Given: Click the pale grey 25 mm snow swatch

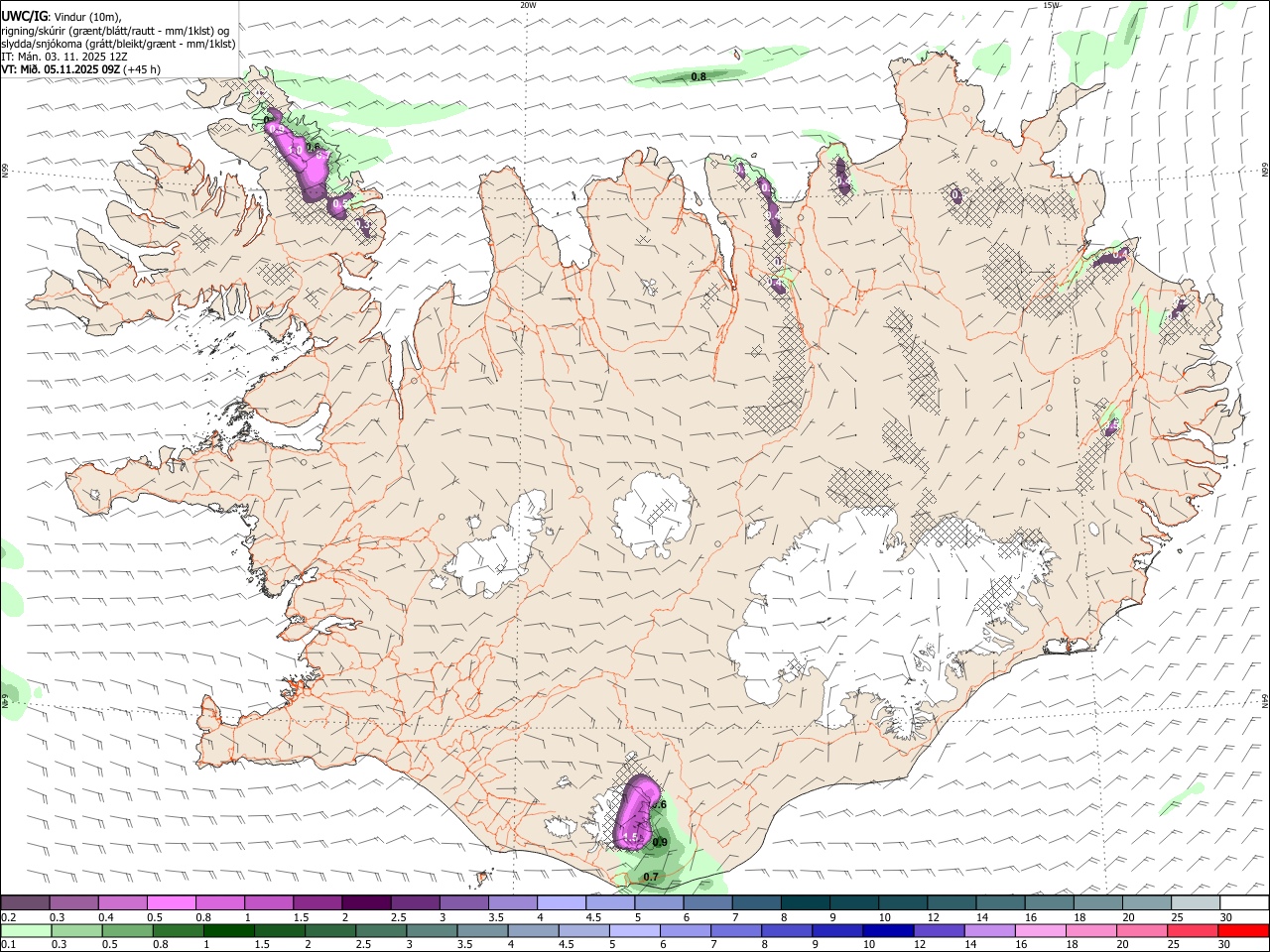Looking at the screenshot, I should (1196, 903).
